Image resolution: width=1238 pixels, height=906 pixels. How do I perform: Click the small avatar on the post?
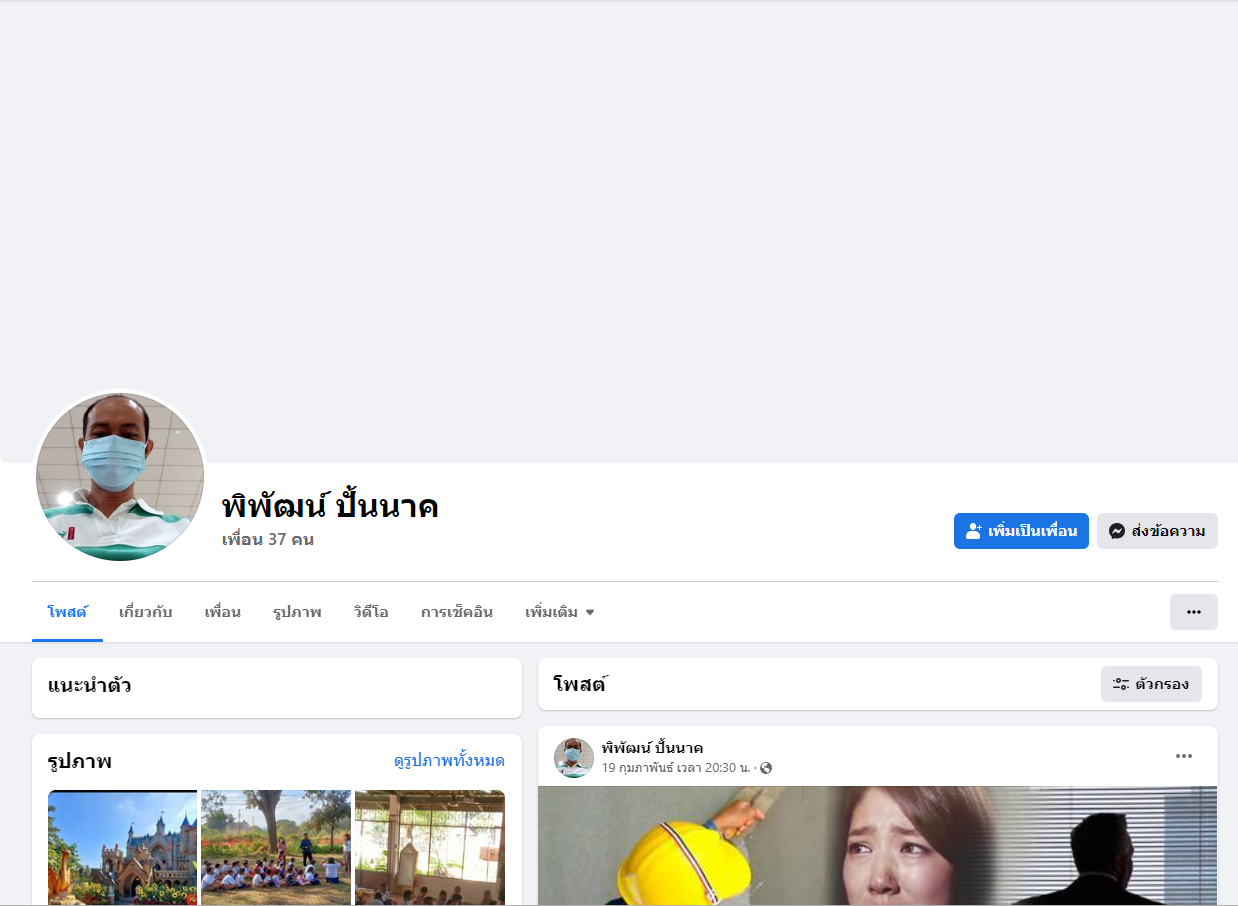[x=574, y=758]
